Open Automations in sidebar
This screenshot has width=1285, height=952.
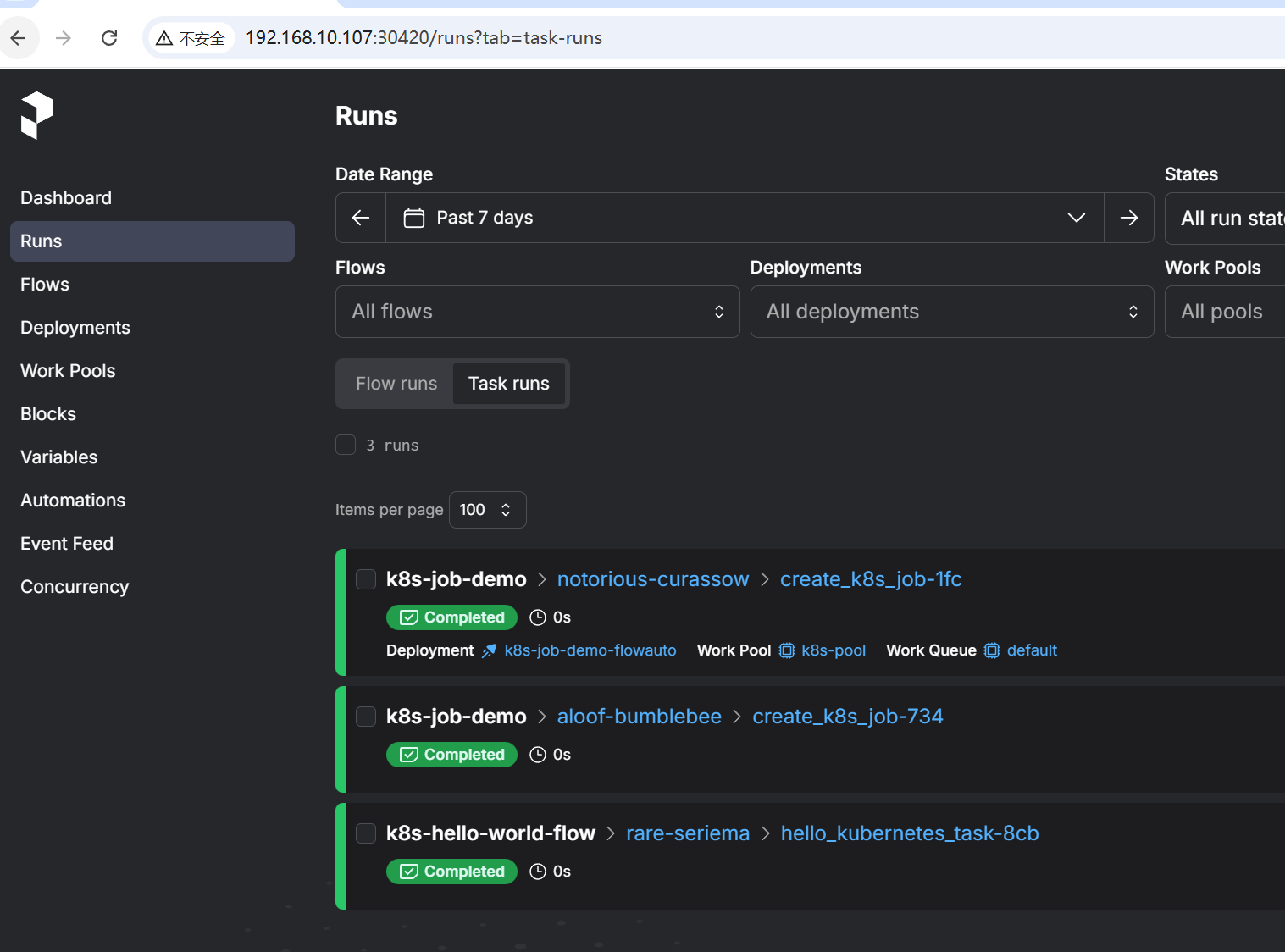click(152, 501)
